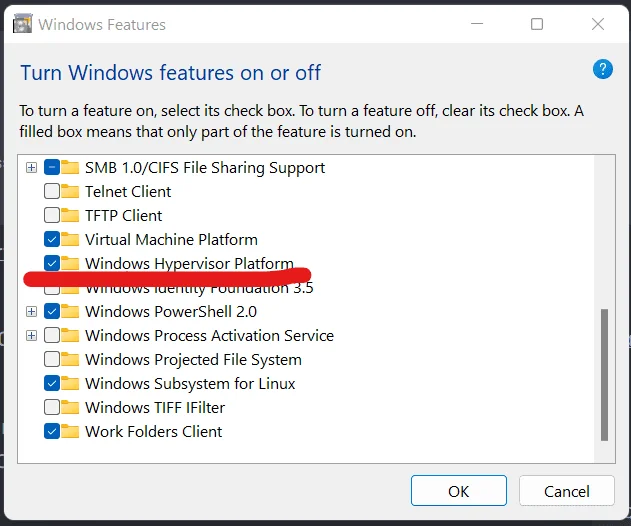Expand SMB 1.0/CIFS File Sharing Support
Viewport: 631px width, 526px height.
click(31, 167)
